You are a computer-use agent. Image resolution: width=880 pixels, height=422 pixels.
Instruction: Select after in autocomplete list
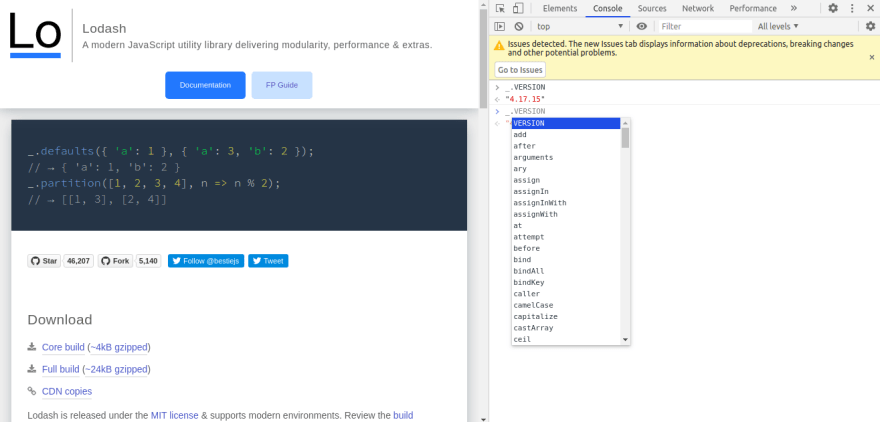[566, 146]
